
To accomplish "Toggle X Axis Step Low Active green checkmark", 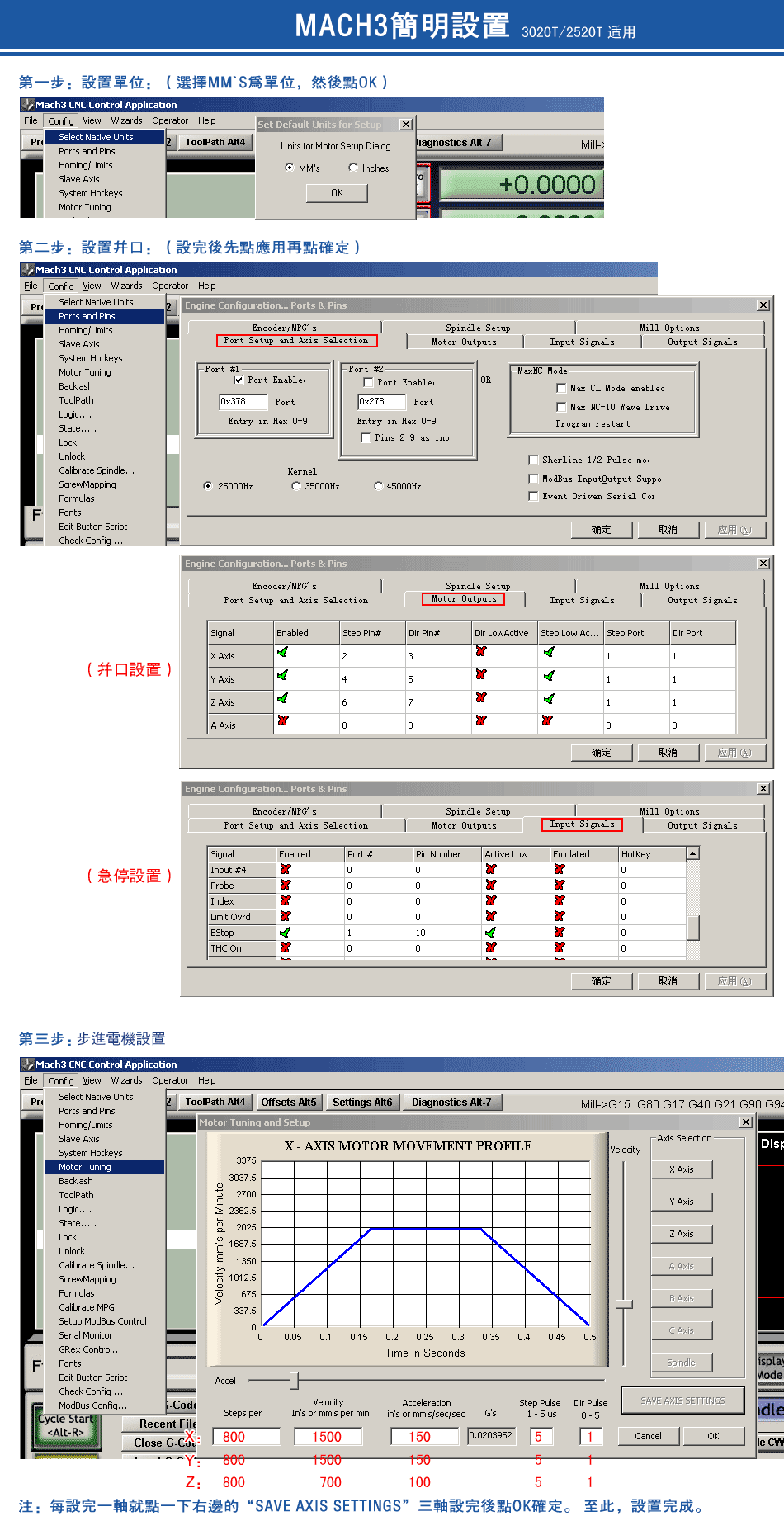I will [x=549, y=652].
